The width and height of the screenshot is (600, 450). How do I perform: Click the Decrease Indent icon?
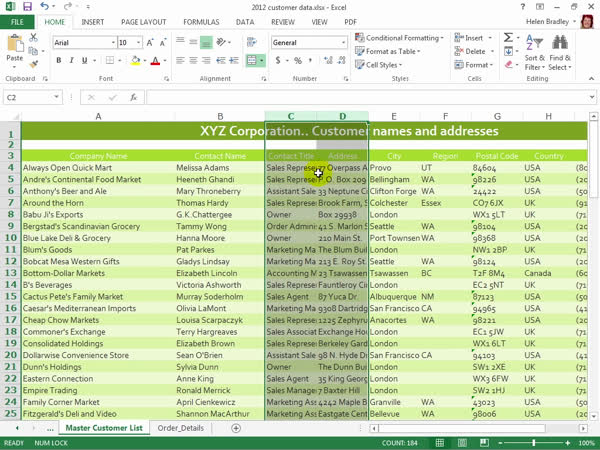[220, 60]
